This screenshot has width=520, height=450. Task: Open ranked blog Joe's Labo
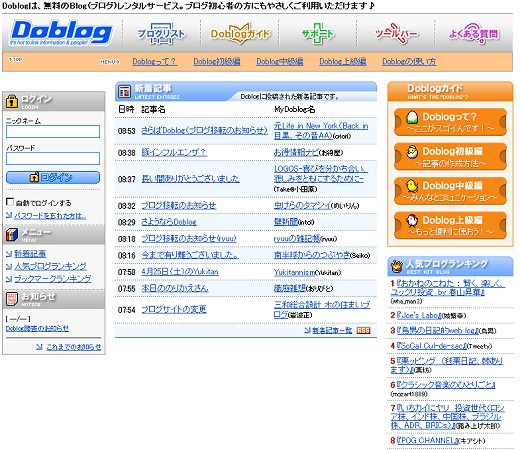coord(420,315)
